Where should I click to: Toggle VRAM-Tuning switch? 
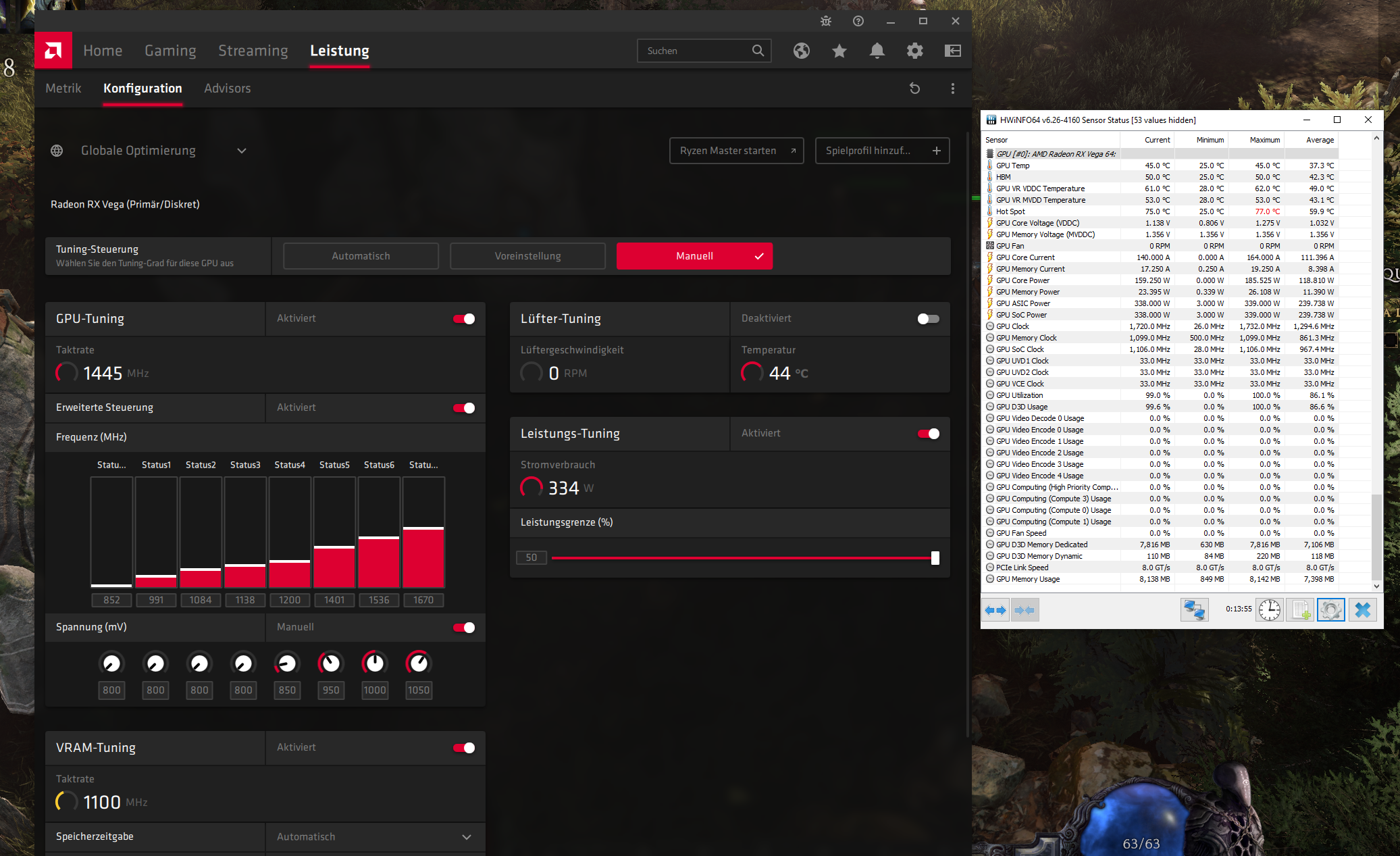[464, 748]
